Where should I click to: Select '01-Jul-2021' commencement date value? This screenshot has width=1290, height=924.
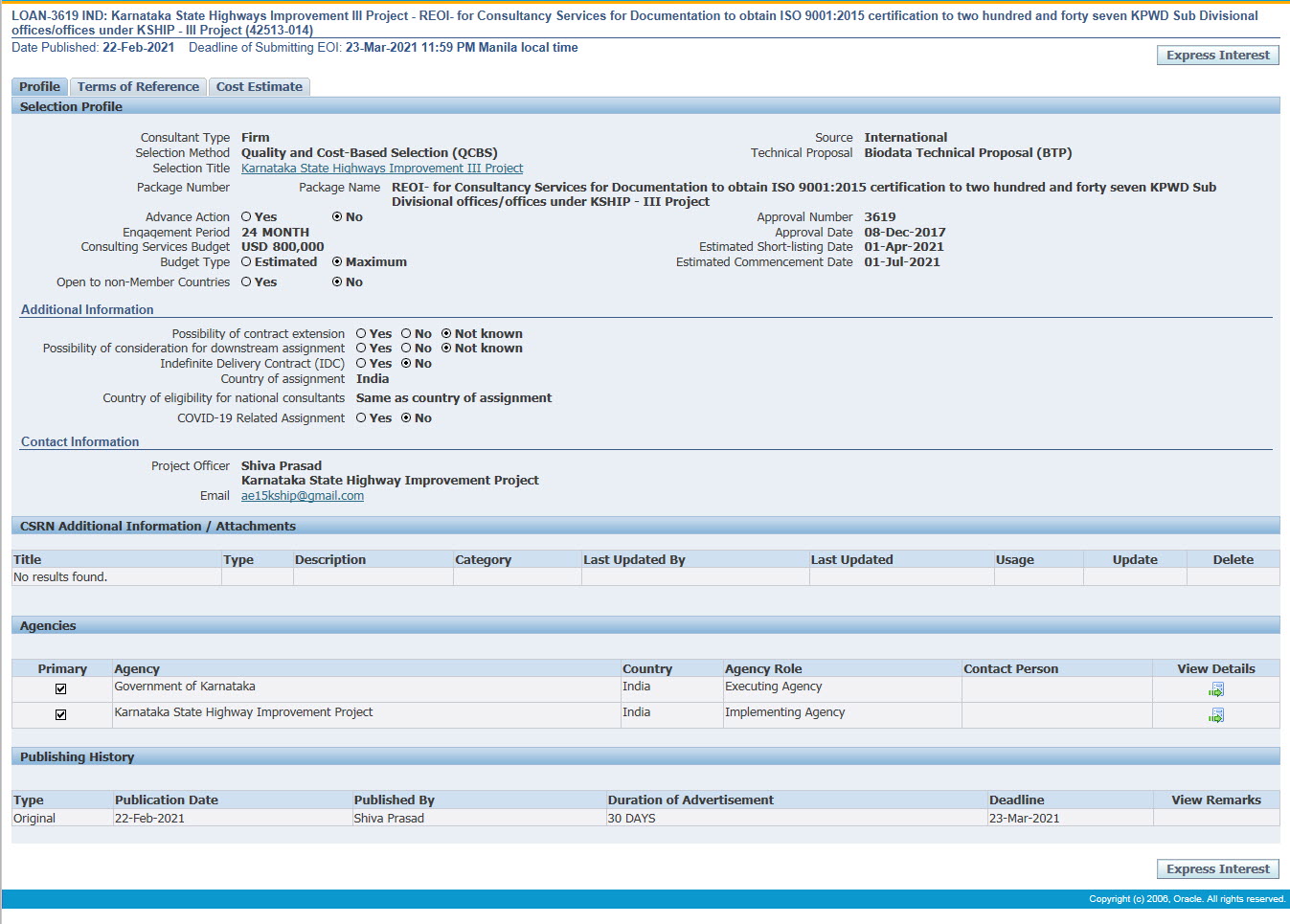point(902,262)
